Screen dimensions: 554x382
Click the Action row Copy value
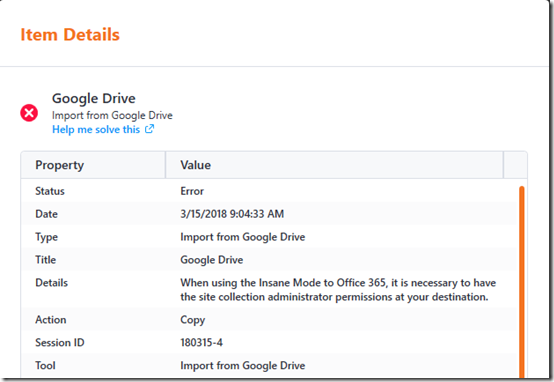[x=193, y=320]
